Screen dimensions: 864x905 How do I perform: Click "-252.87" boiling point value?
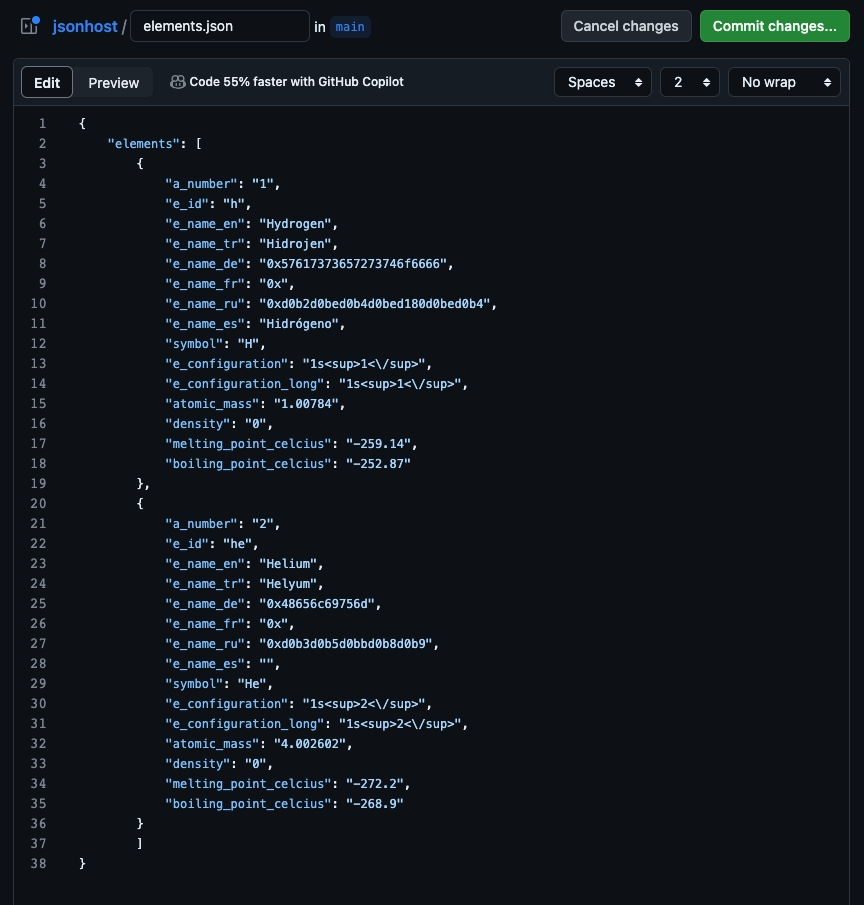(x=378, y=463)
